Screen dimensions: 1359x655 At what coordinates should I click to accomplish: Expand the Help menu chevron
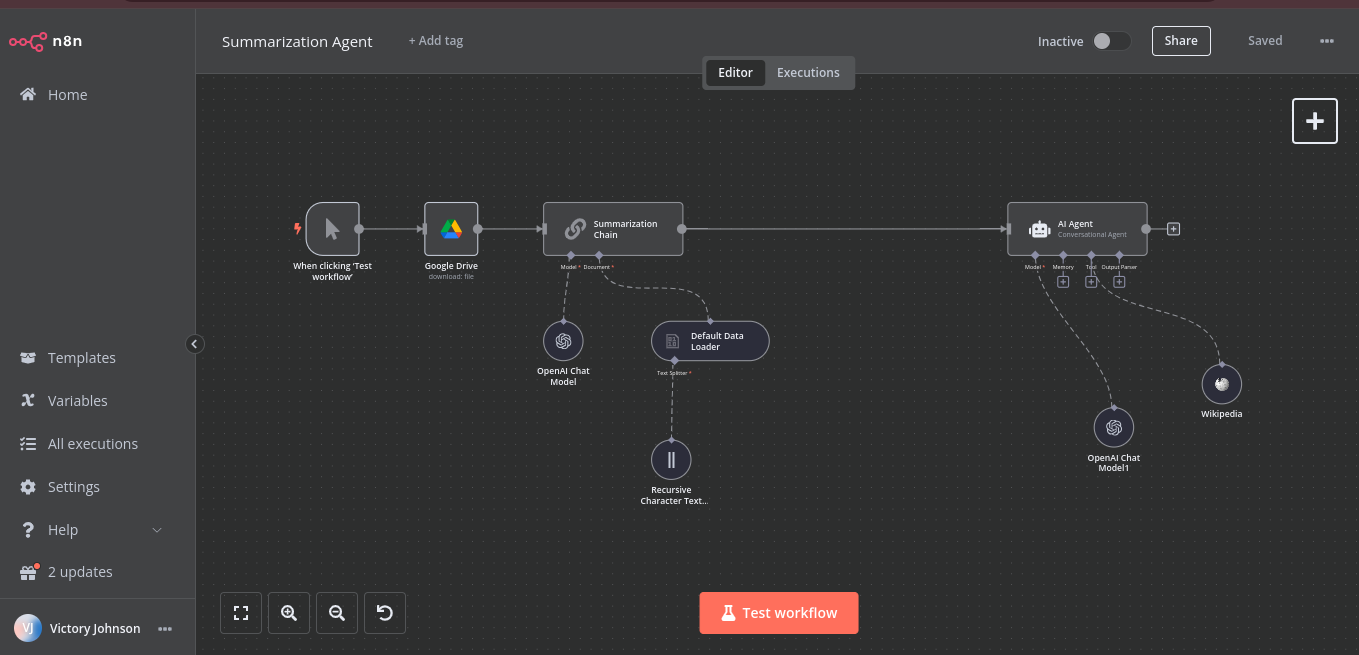157,530
